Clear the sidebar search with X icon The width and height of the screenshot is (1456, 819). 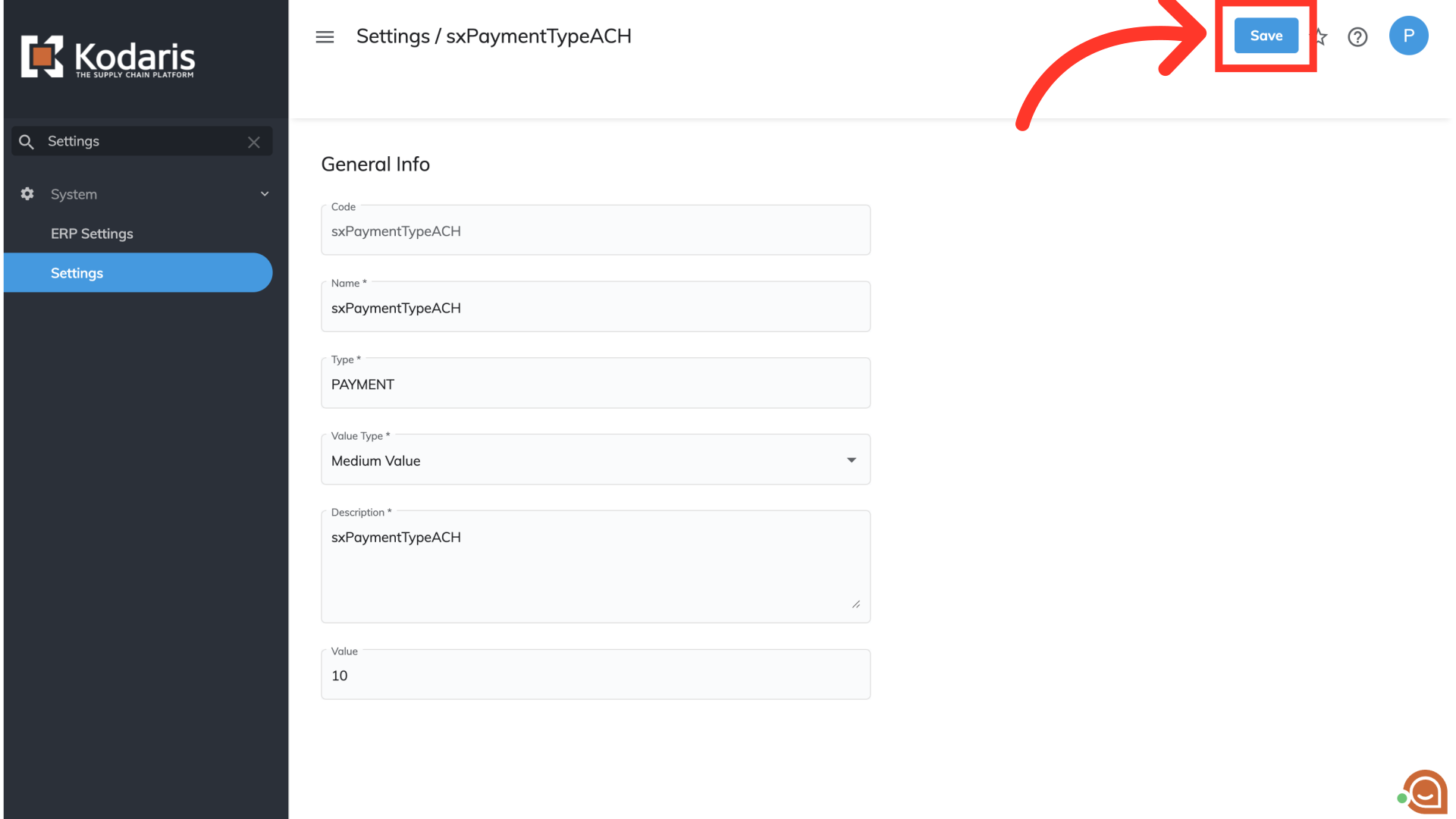[x=254, y=142]
